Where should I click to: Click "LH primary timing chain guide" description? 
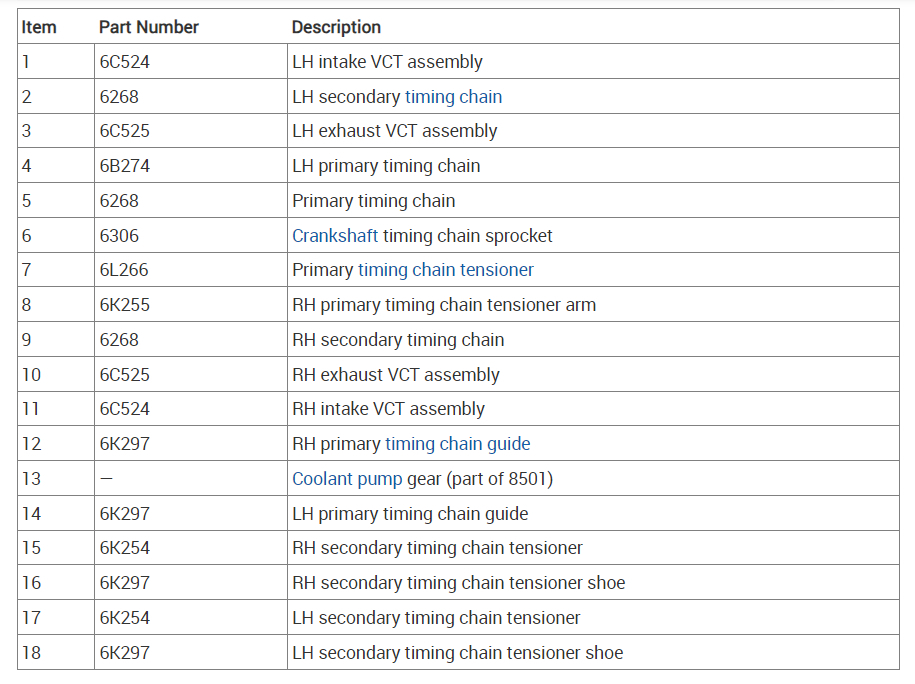click(x=410, y=514)
